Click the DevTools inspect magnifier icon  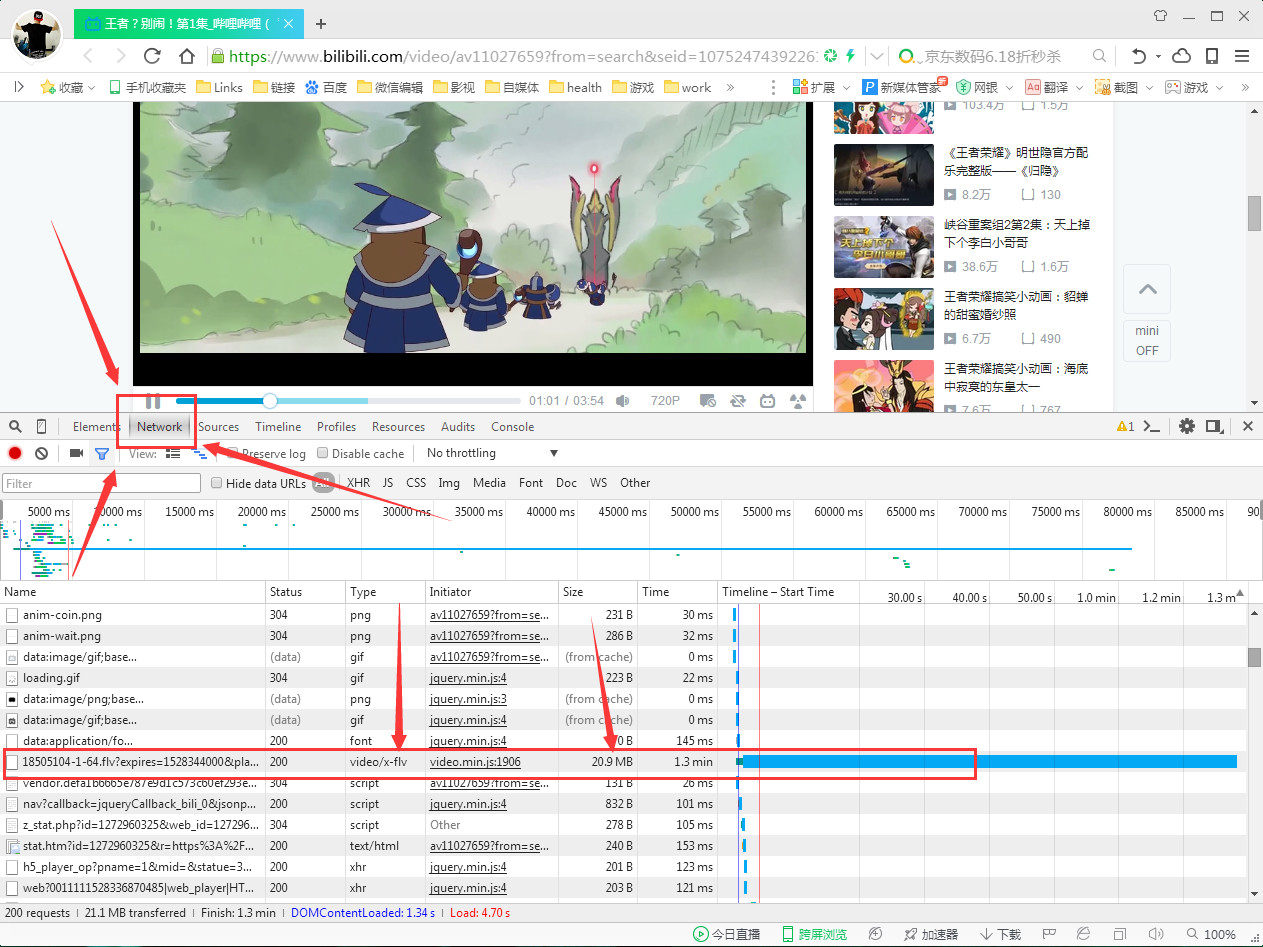(15, 426)
